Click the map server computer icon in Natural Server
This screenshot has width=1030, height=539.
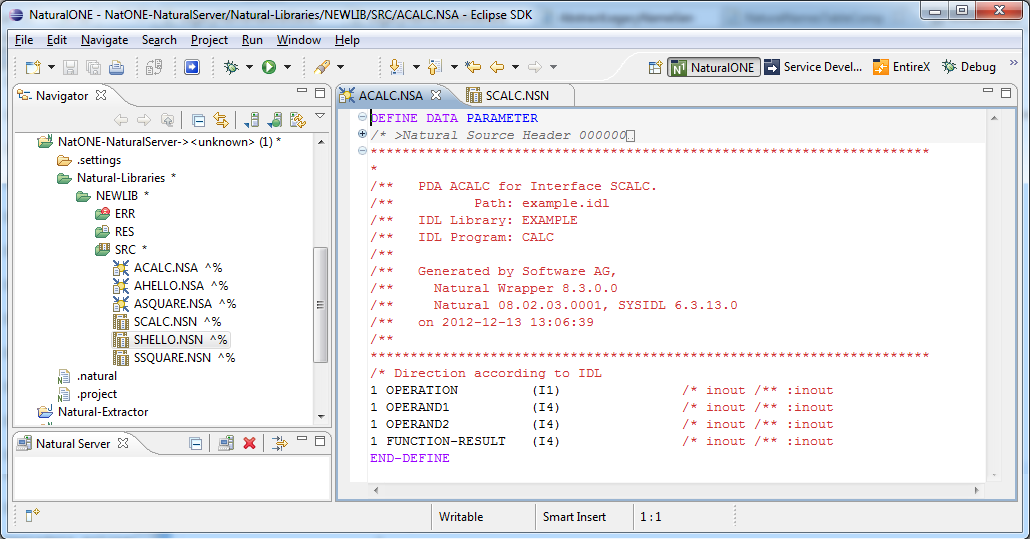click(226, 444)
